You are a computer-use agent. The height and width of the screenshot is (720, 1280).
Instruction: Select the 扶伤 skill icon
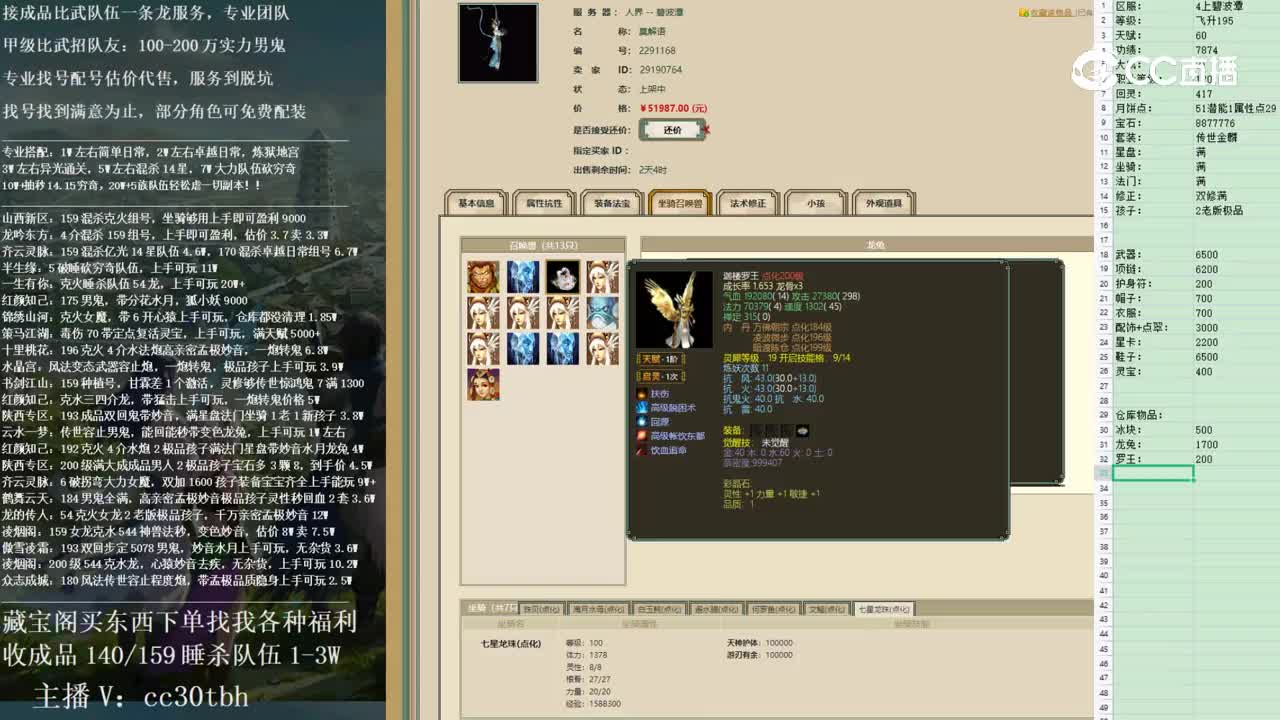642,393
